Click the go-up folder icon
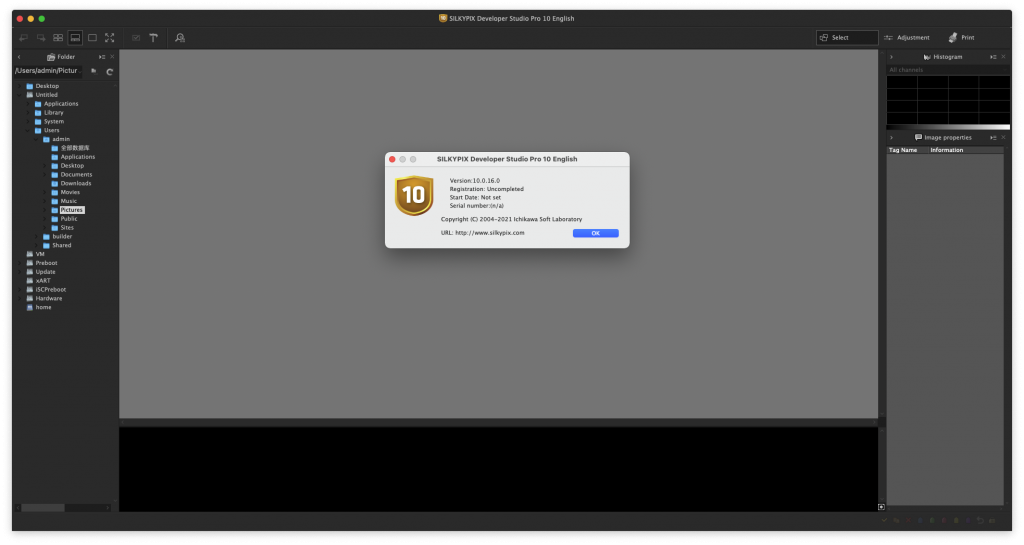1024x545 pixels. click(x=94, y=71)
